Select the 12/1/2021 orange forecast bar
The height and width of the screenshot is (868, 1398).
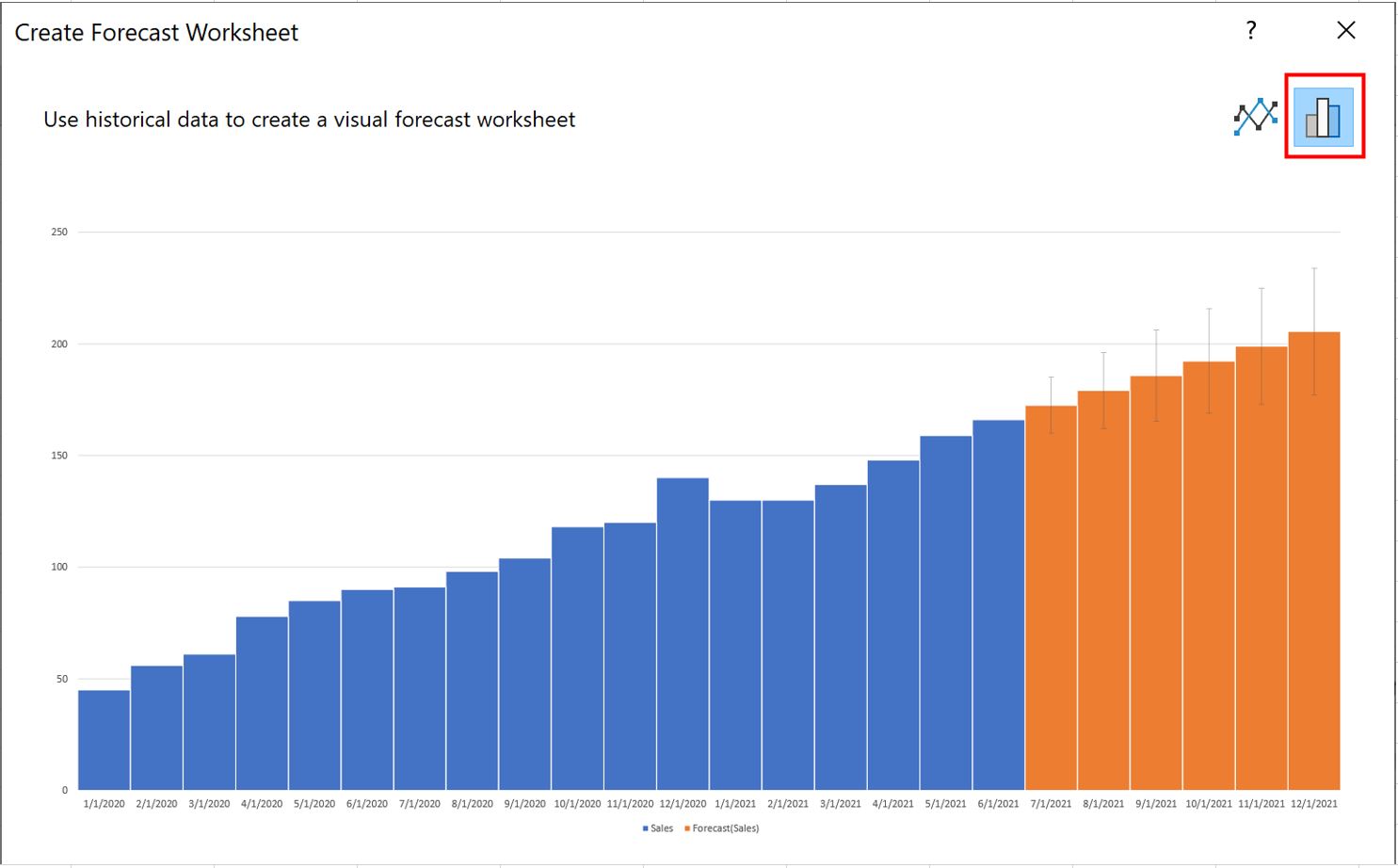(x=1314, y=561)
